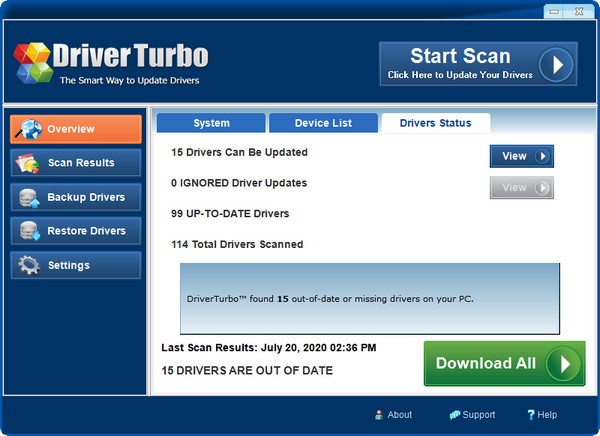The image size is (600, 436).
Task: Click the arrow icon on Download All
Action: pos(565,364)
